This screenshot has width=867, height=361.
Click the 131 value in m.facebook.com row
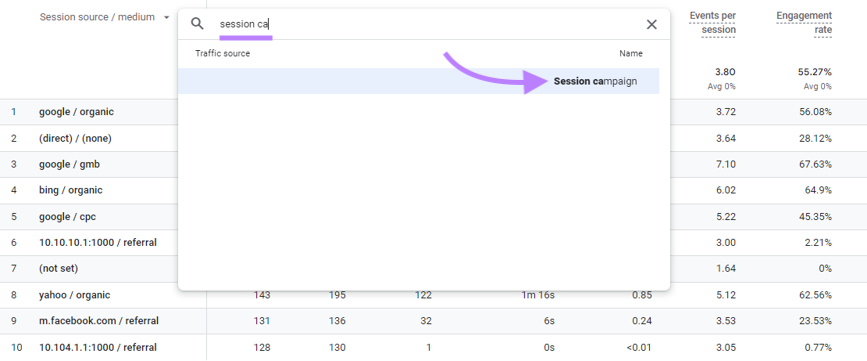pos(262,321)
